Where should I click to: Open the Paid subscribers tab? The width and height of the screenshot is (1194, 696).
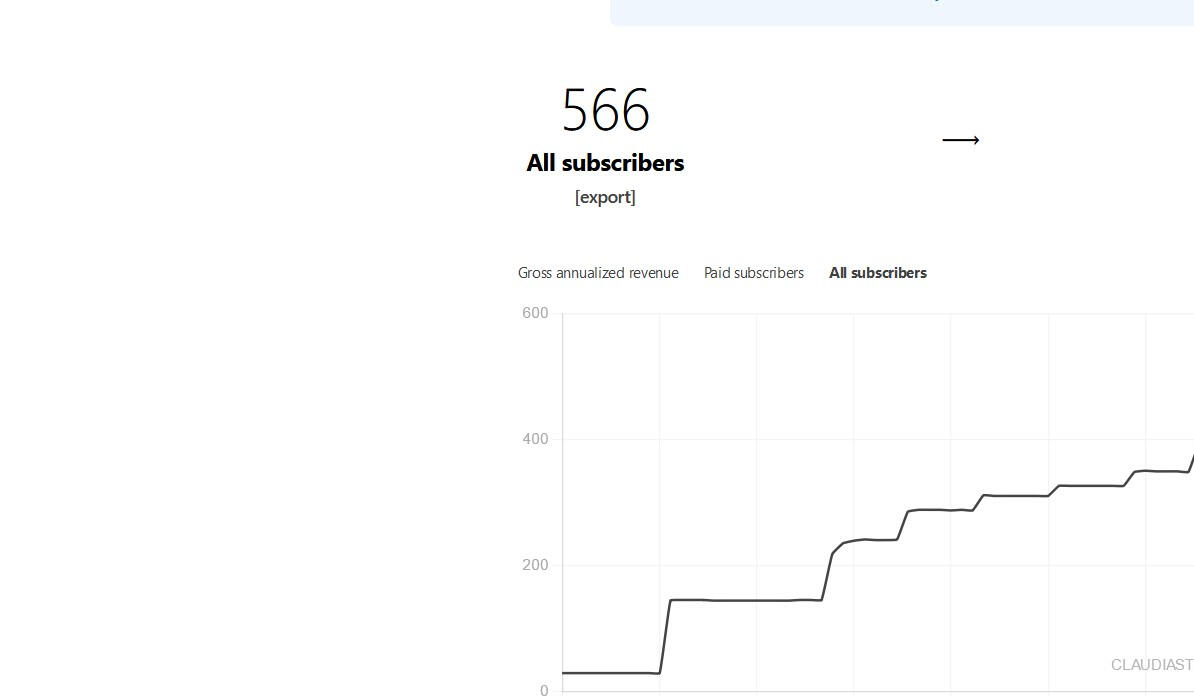click(x=754, y=273)
